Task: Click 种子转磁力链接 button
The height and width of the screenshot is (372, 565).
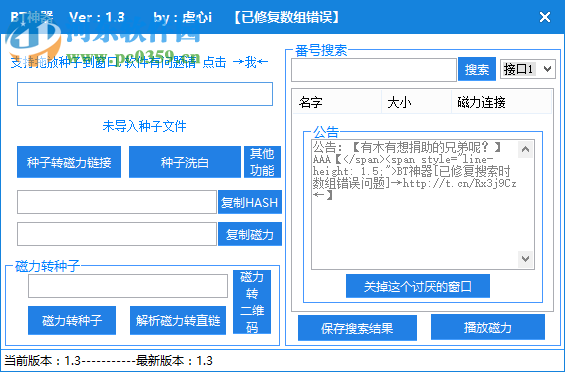Action: pos(69,162)
